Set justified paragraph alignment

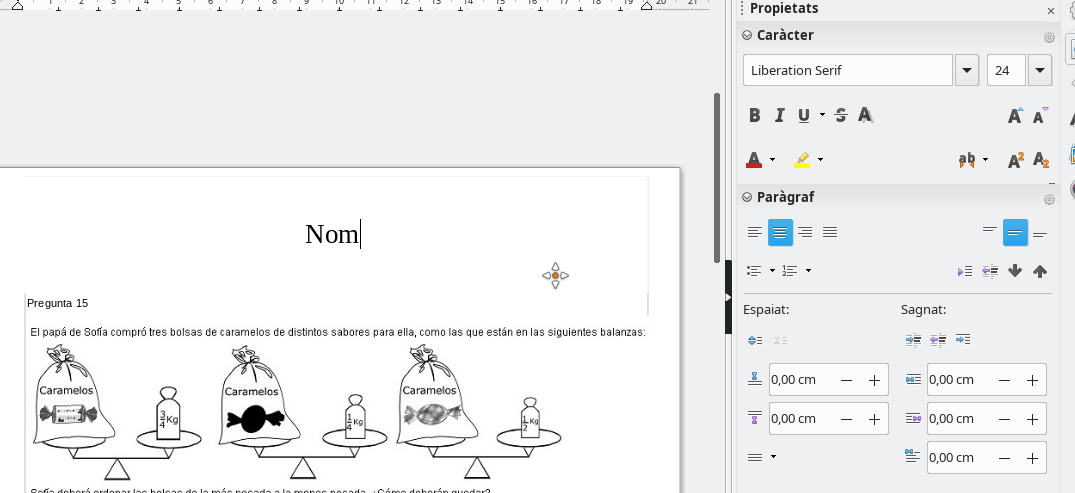[x=830, y=232]
